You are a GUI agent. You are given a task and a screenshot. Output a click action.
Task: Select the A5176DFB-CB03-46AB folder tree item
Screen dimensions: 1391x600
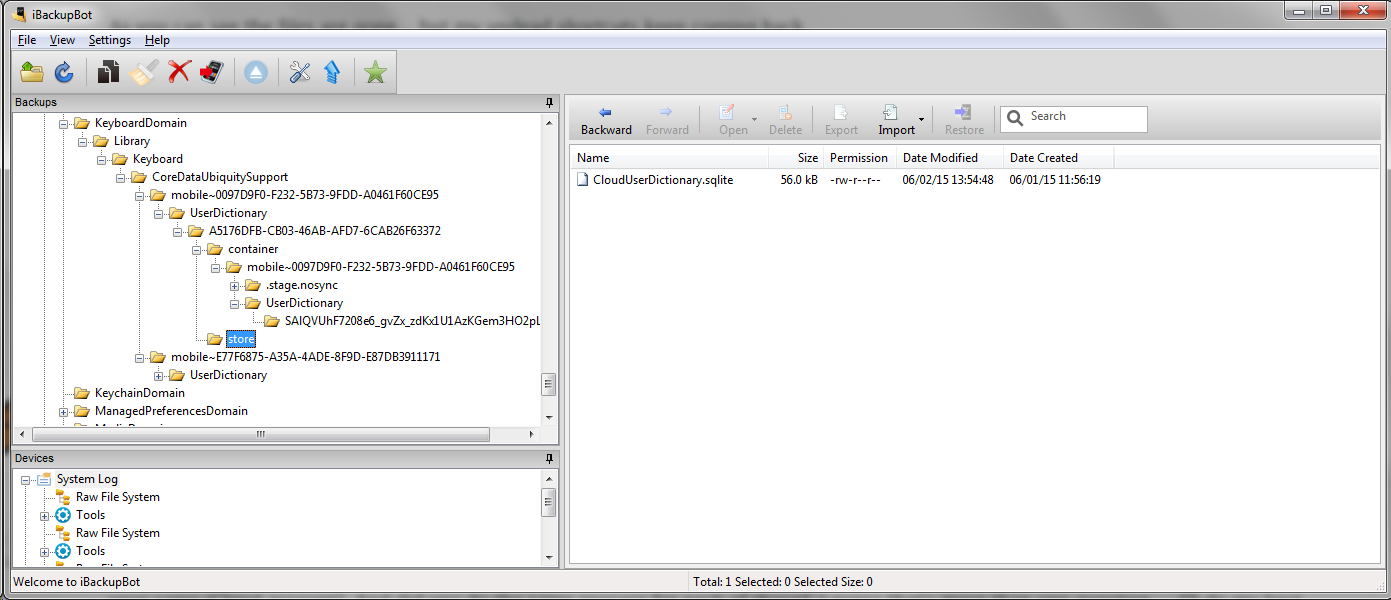325,231
